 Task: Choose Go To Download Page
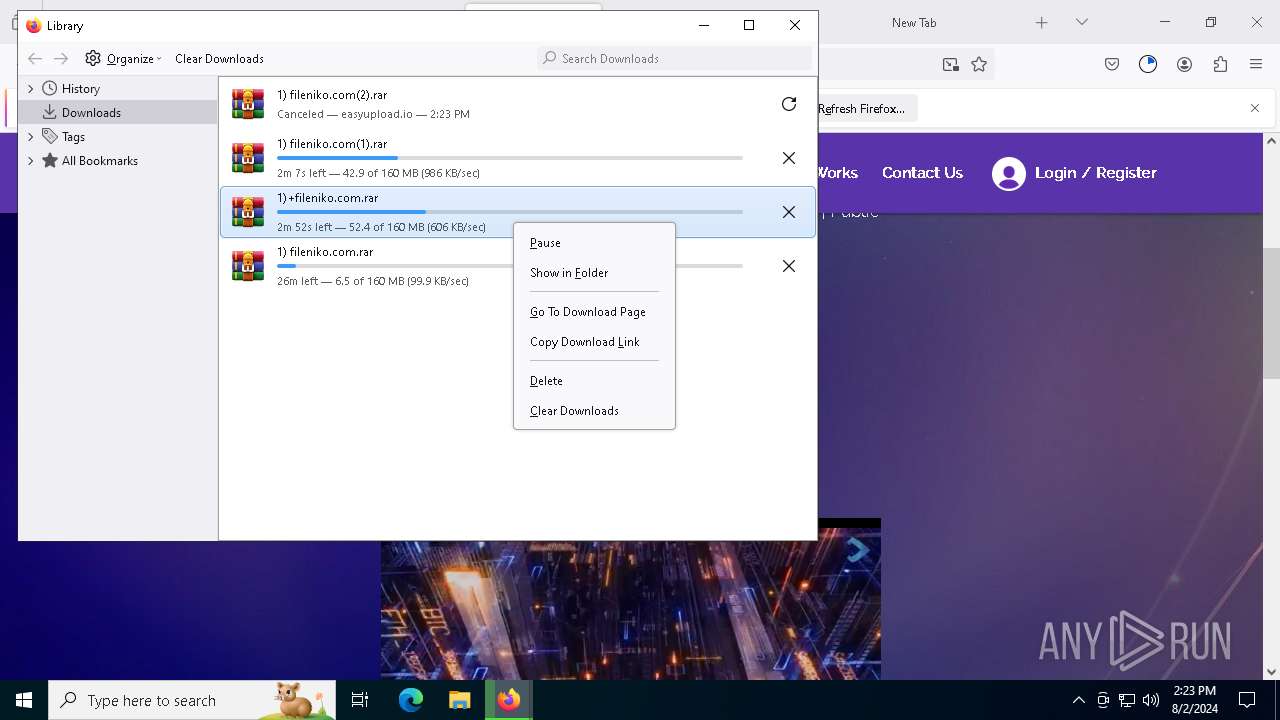[x=594, y=312]
